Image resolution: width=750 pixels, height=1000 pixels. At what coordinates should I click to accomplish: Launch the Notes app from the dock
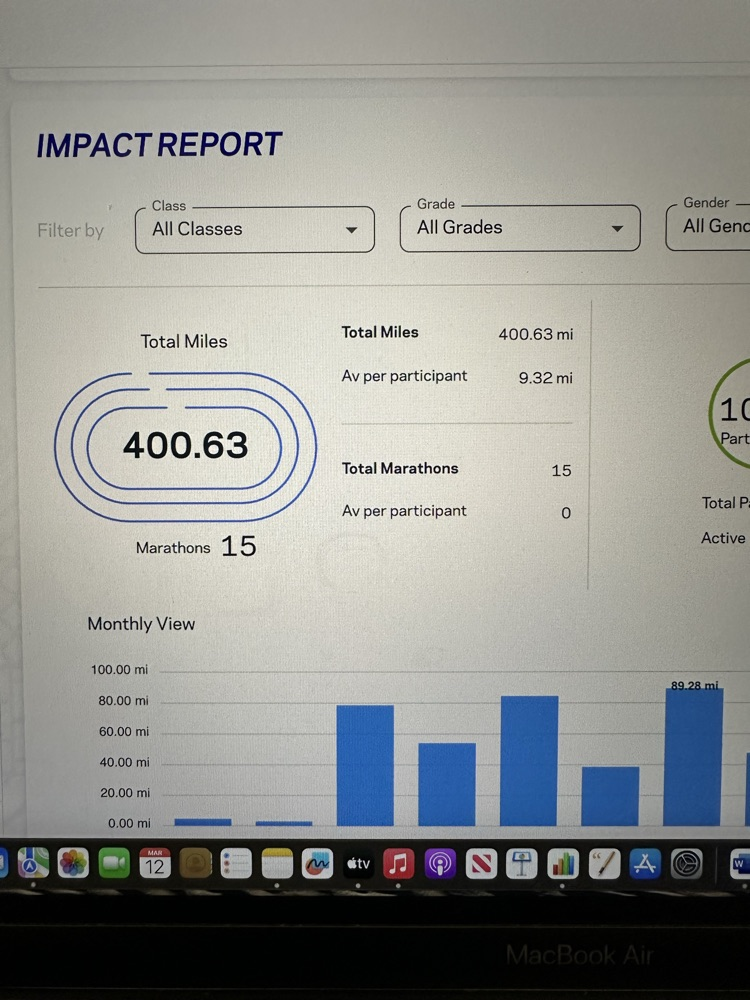tap(277, 863)
